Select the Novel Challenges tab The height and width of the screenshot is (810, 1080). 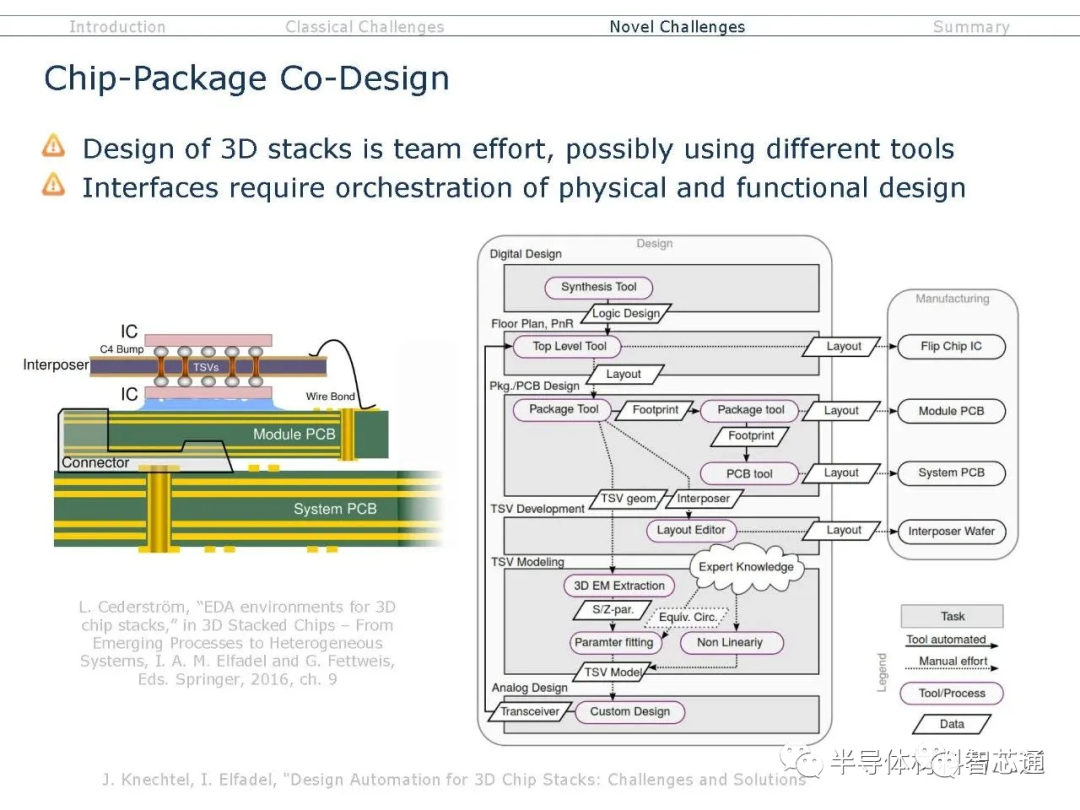(x=677, y=27)
